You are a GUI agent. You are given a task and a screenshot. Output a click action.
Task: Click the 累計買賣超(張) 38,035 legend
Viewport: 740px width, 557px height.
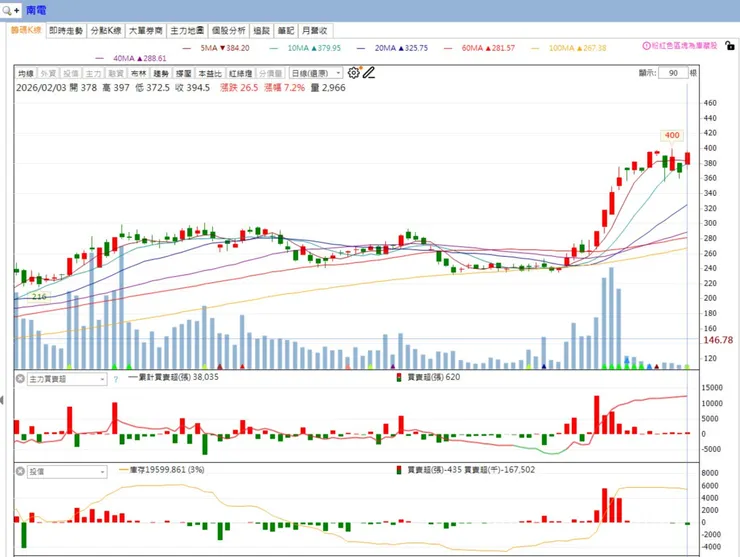coord(173,377)
